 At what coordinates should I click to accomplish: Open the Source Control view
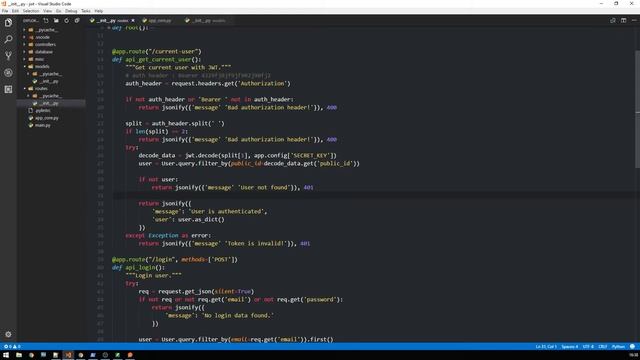8,56
